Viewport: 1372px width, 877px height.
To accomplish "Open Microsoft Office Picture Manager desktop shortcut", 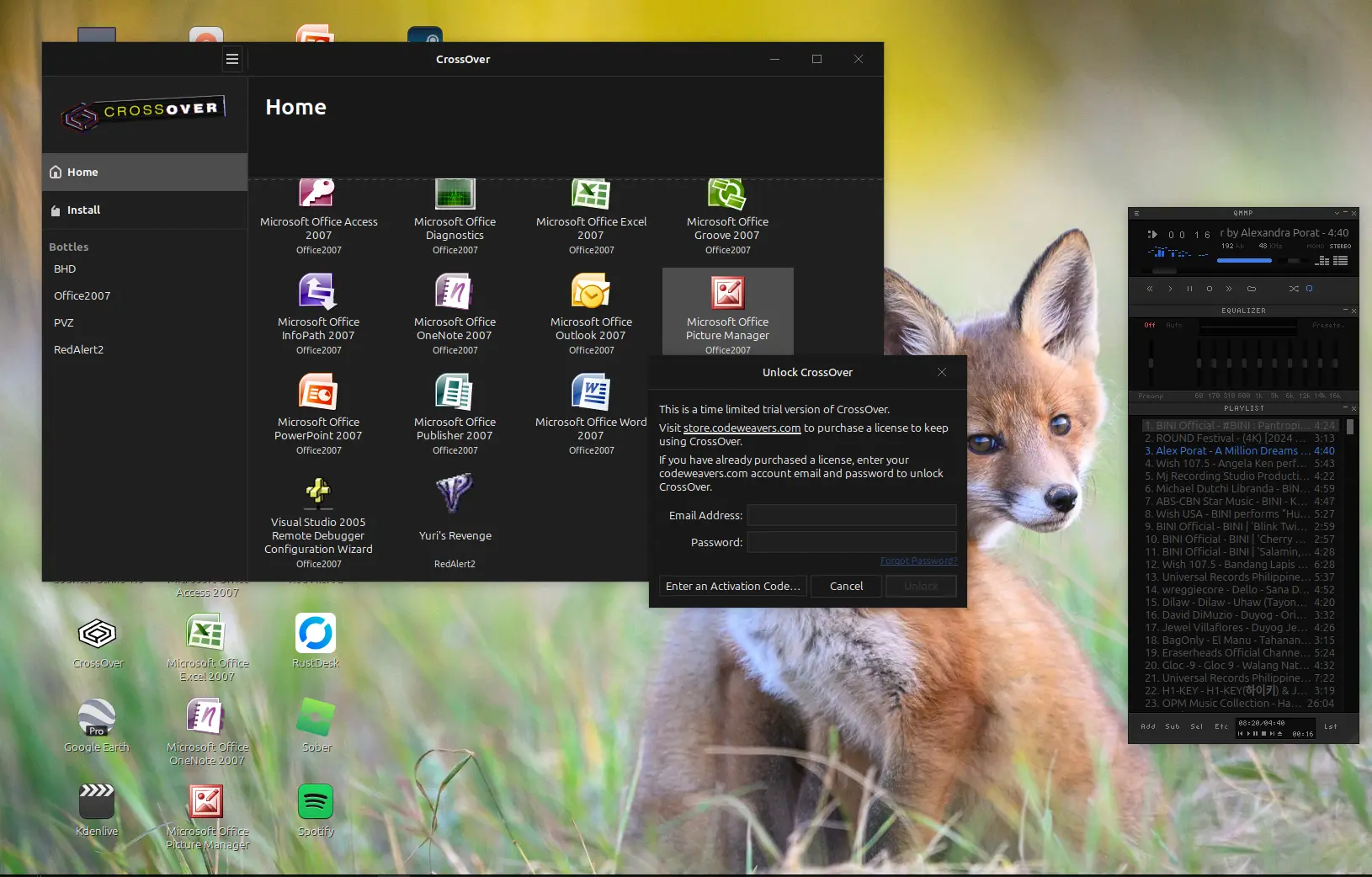I will click(x=207, y=816).
